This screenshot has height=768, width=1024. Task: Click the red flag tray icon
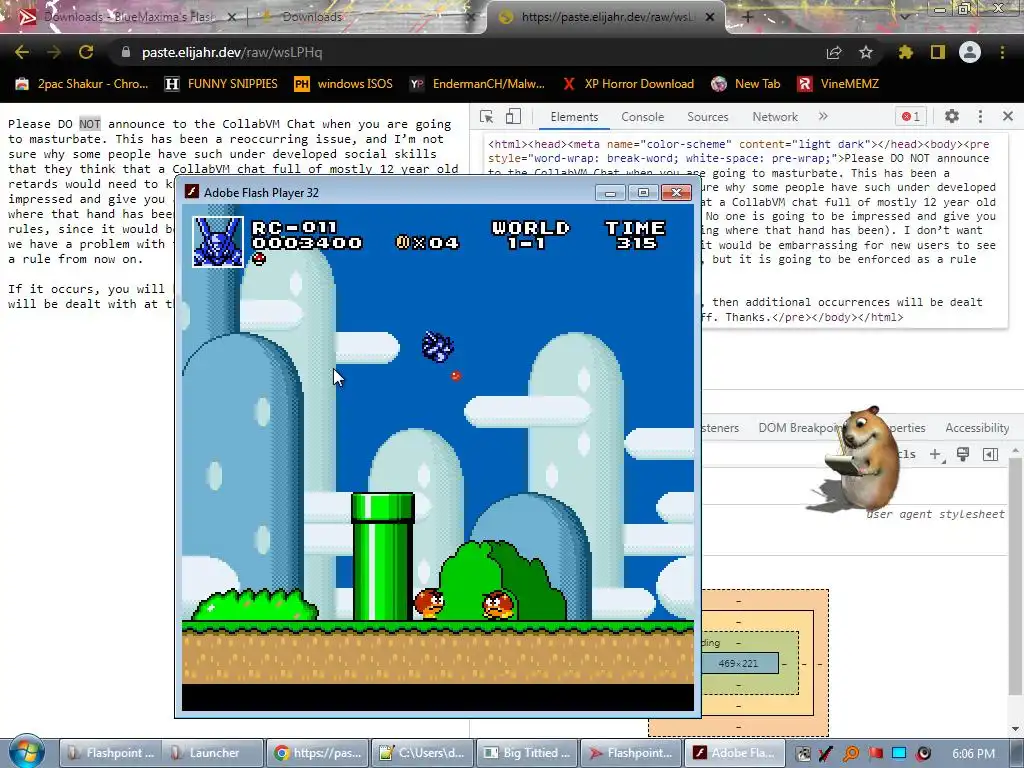tap(875, 754)
